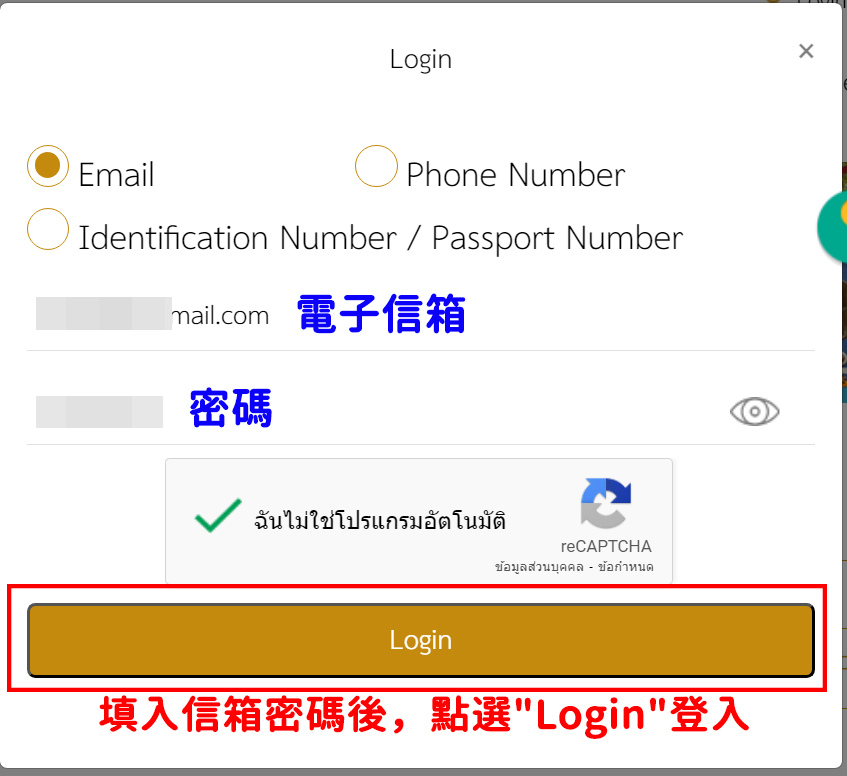Click the reCAPTCHA logo icon
This screenshot has width=847, height=776.
point(606,503)
